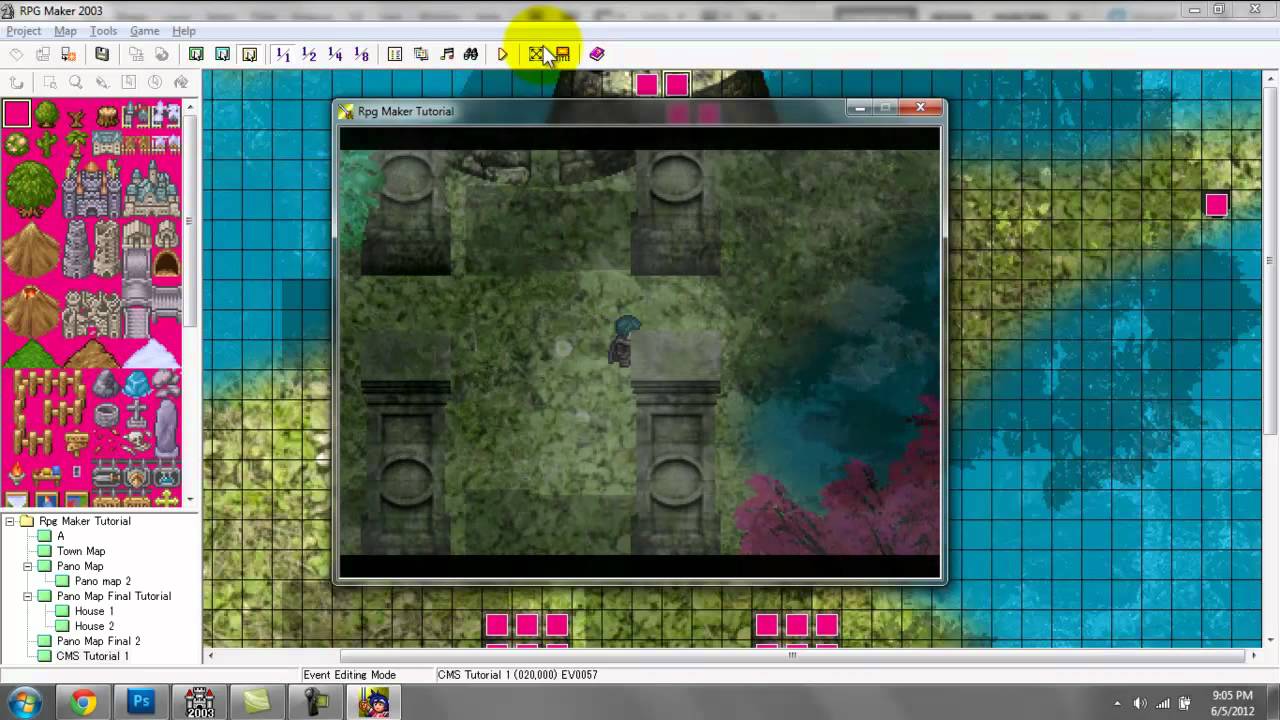Screen dimensions: 1280x720
Task: Collapse the Pano Map tree node
Action: (28, 566)
